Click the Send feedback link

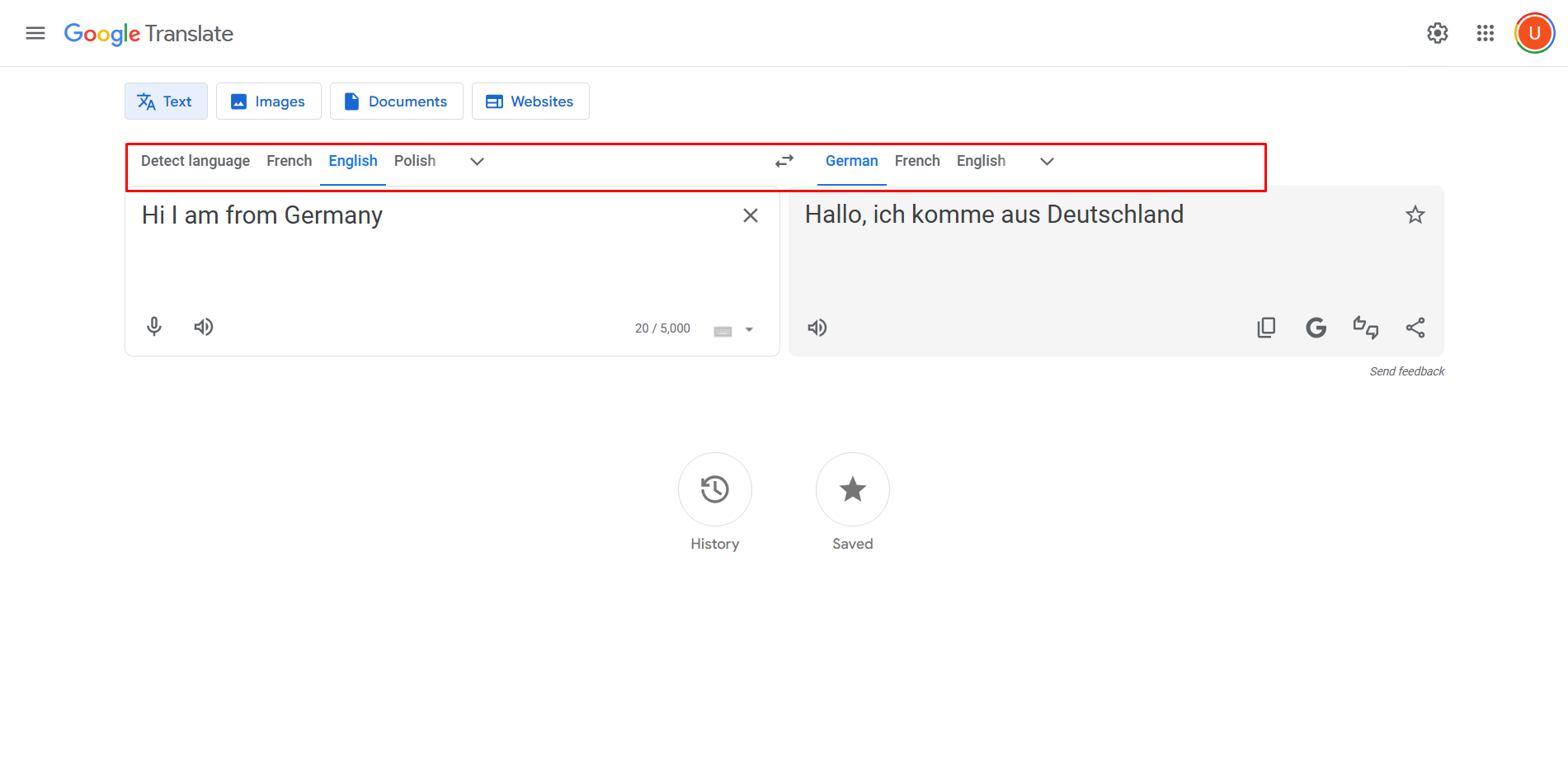point(1406,371)
